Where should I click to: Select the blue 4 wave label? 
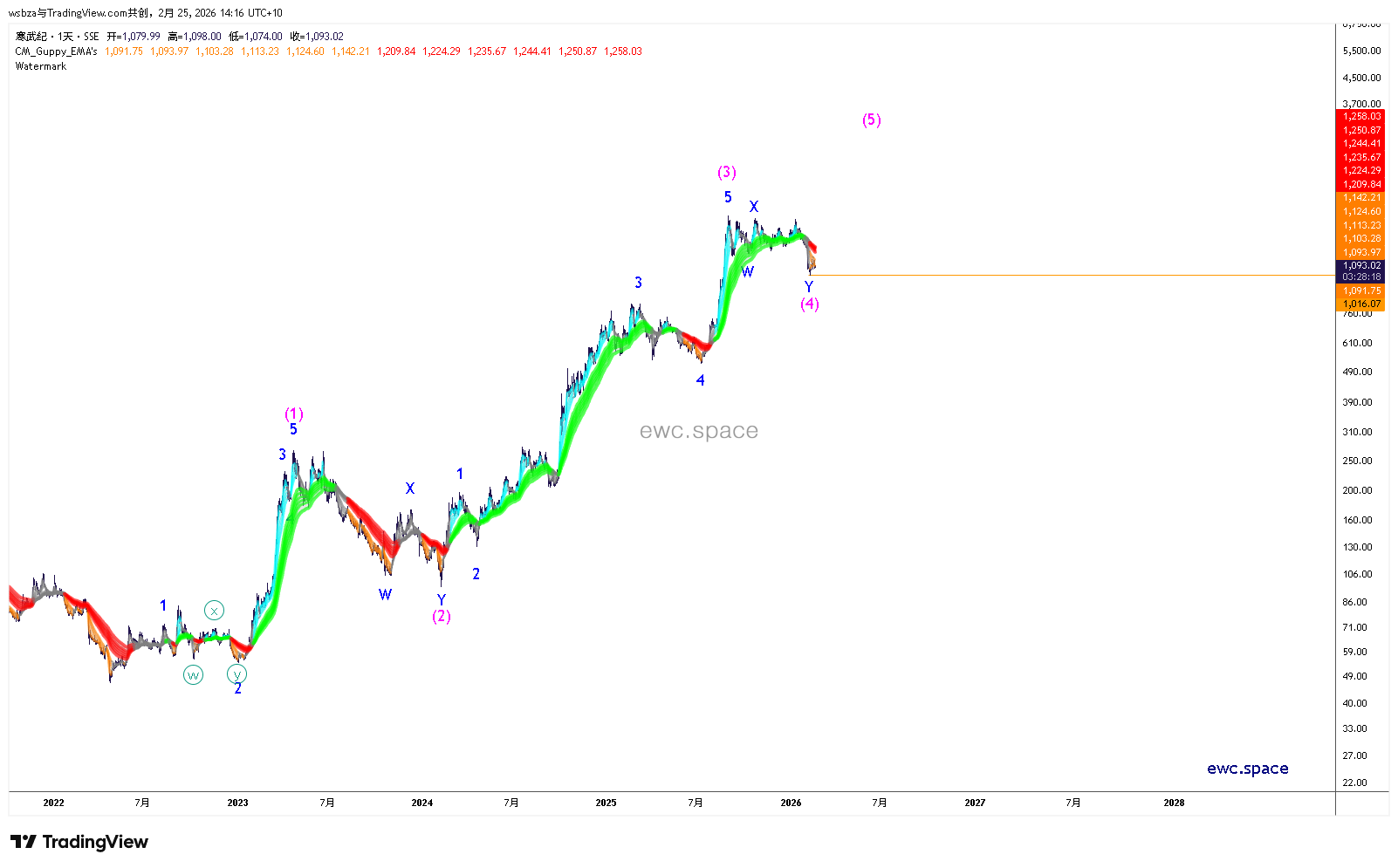pyautogui.click(x=700, y=380)
